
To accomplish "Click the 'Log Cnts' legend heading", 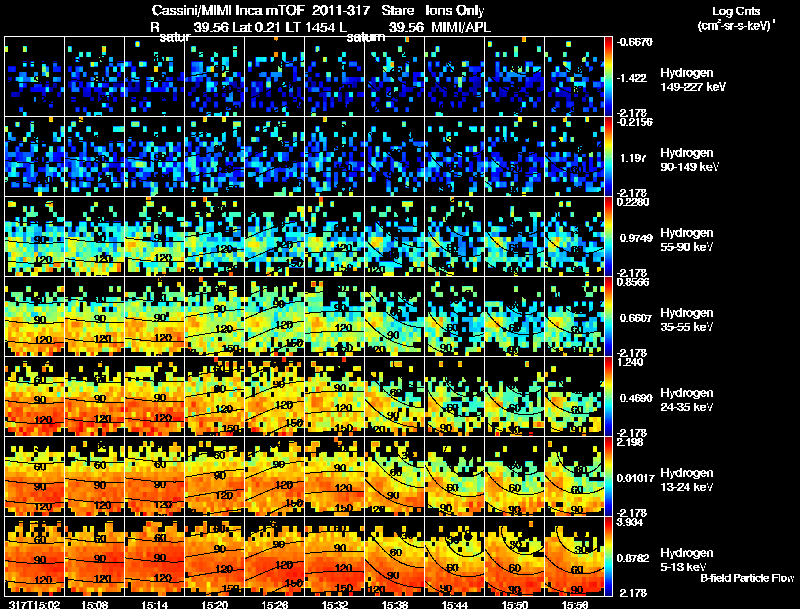I will click(x=736, y=11).
